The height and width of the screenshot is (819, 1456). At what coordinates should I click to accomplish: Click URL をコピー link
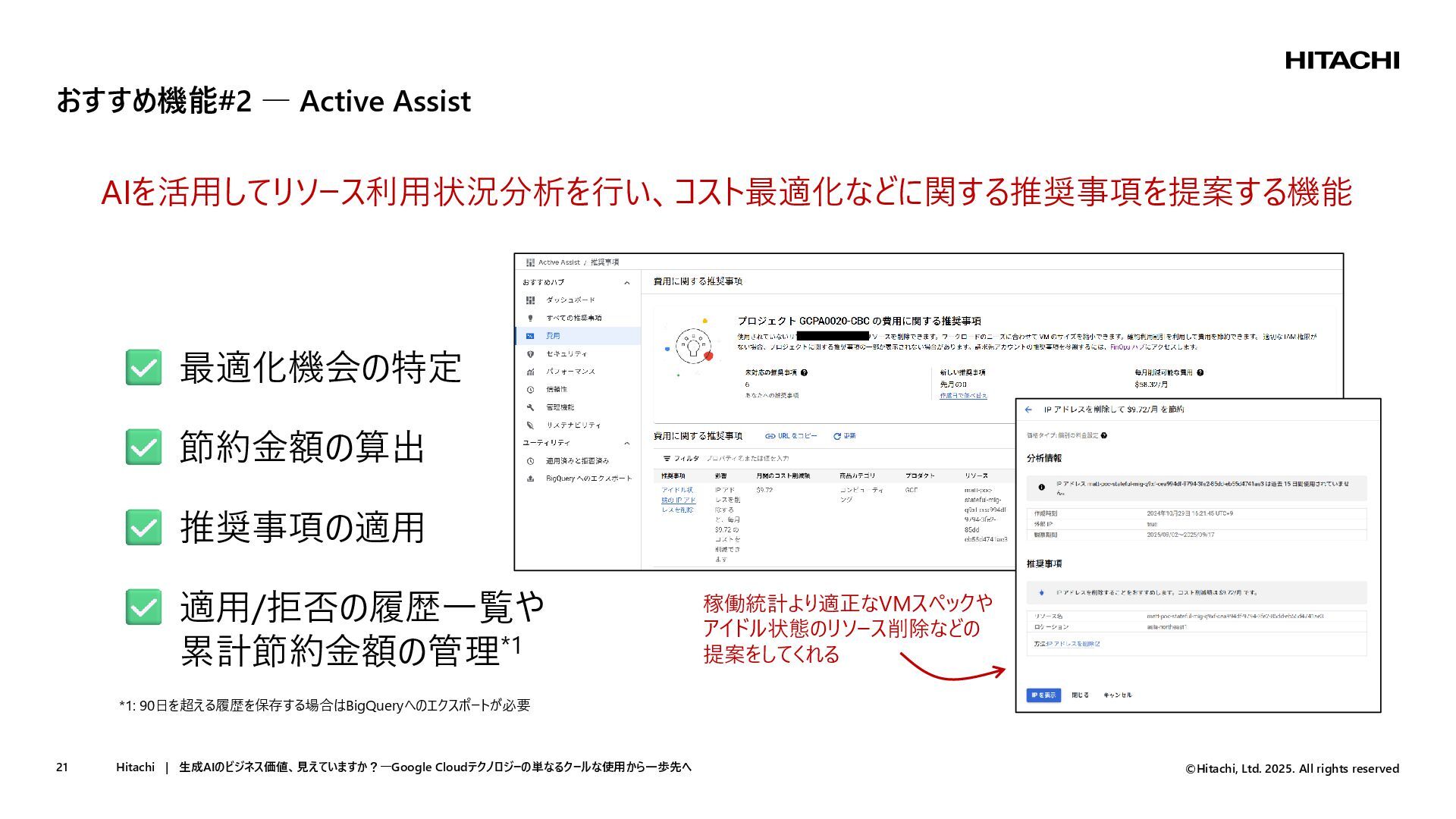[791, 436]
